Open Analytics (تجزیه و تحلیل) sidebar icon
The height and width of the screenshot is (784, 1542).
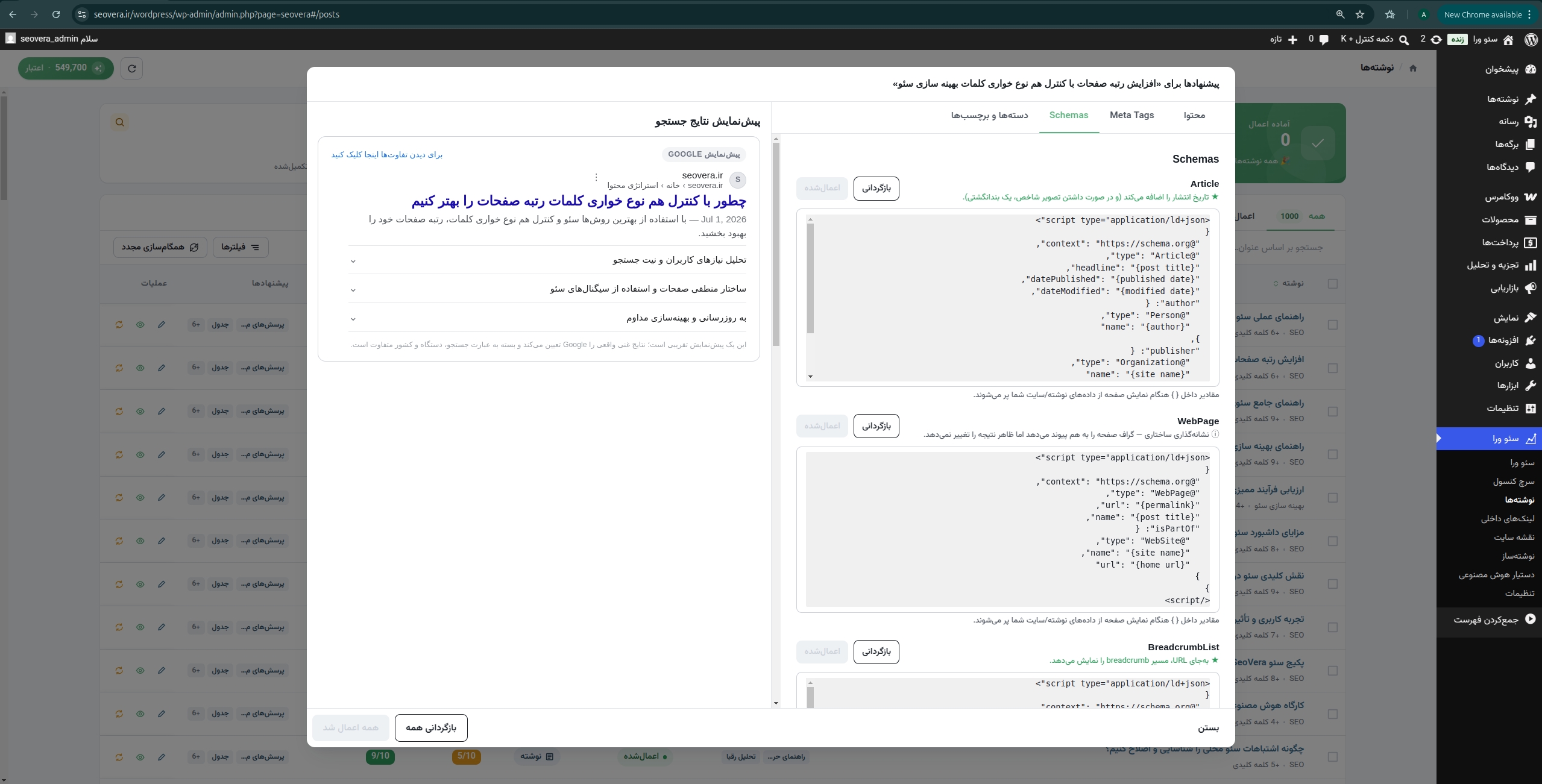pyautogui.click(x=1530, y=265)
